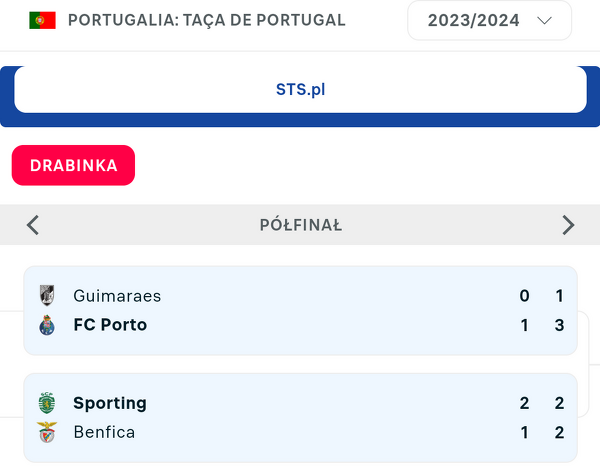Click the Benfica team name
The width and height of the screenshot is (600, 470).
[104, 432]
